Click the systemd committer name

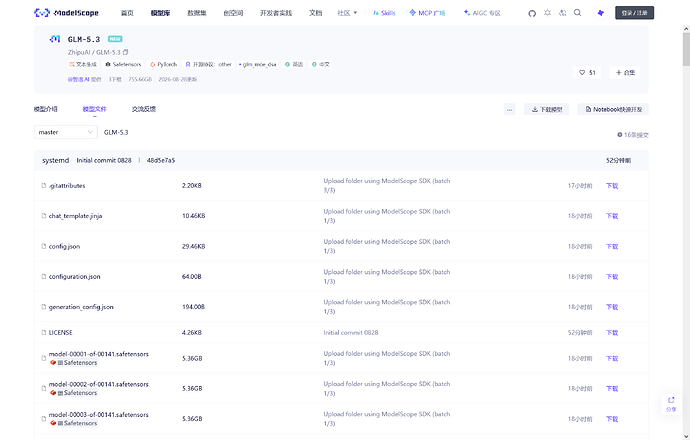[x=55, y=161]
